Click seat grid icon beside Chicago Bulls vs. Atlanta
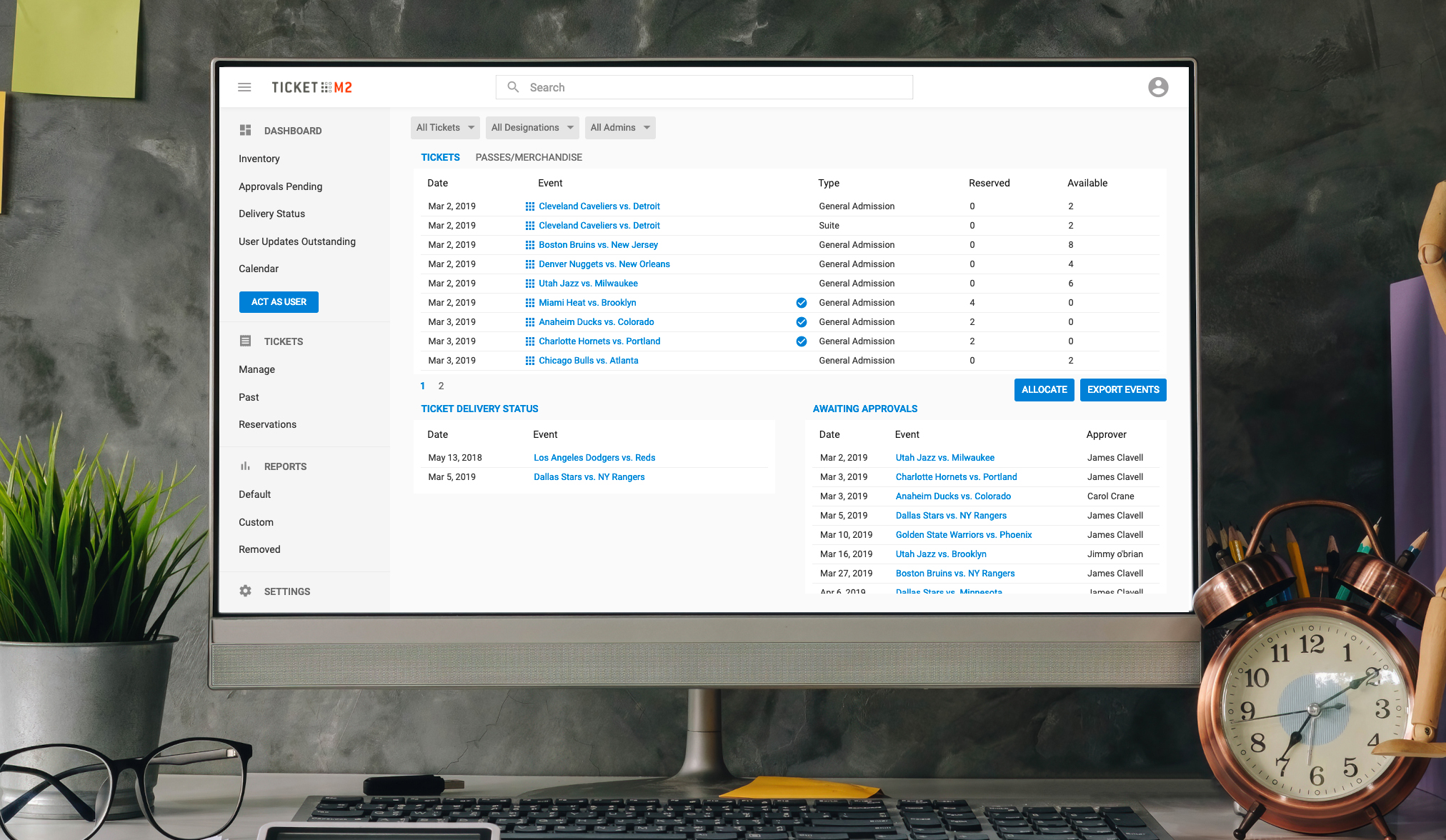Viewport: 1446px width, 840px height. pyautogui.click(x=529, y=361)
